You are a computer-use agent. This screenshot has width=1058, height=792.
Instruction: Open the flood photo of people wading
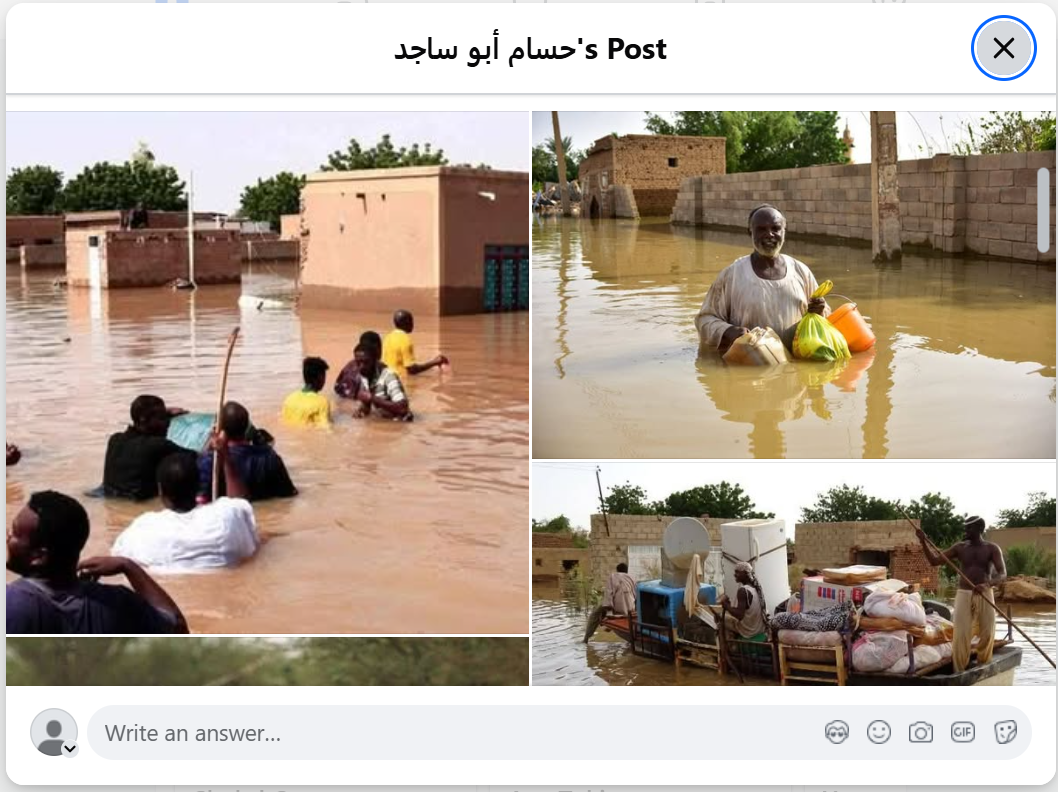[x=267, y=372]
